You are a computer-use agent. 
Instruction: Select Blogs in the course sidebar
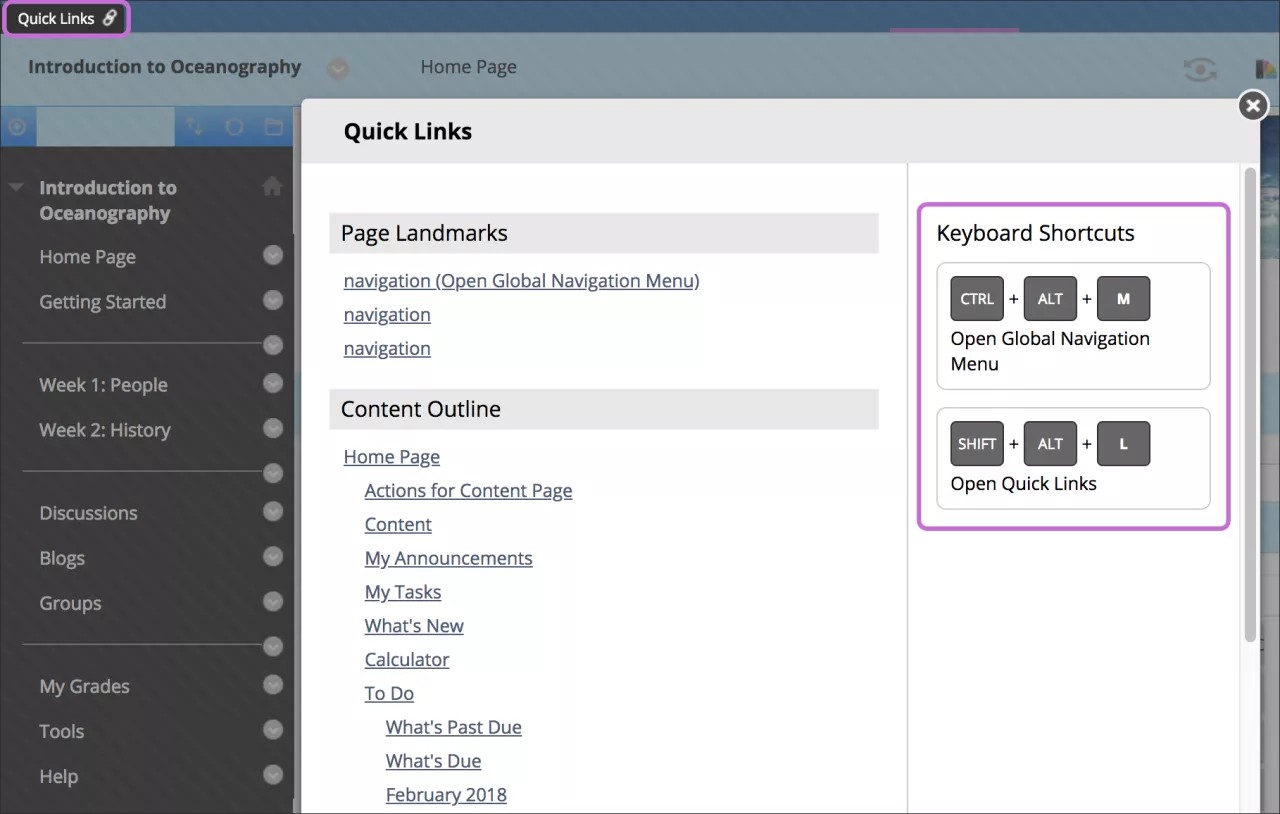click(62, 558)
